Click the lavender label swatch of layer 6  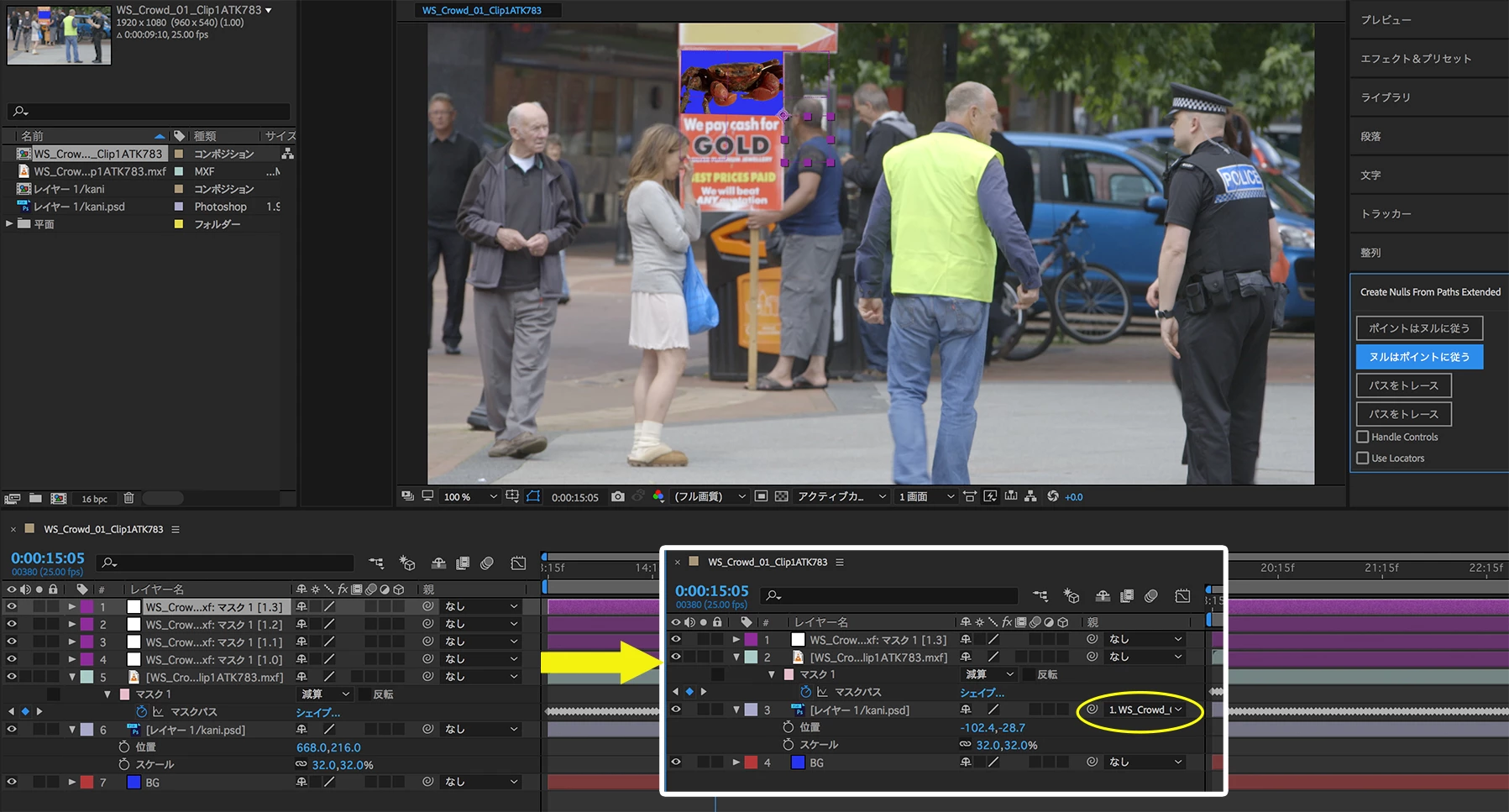[86, 729]
